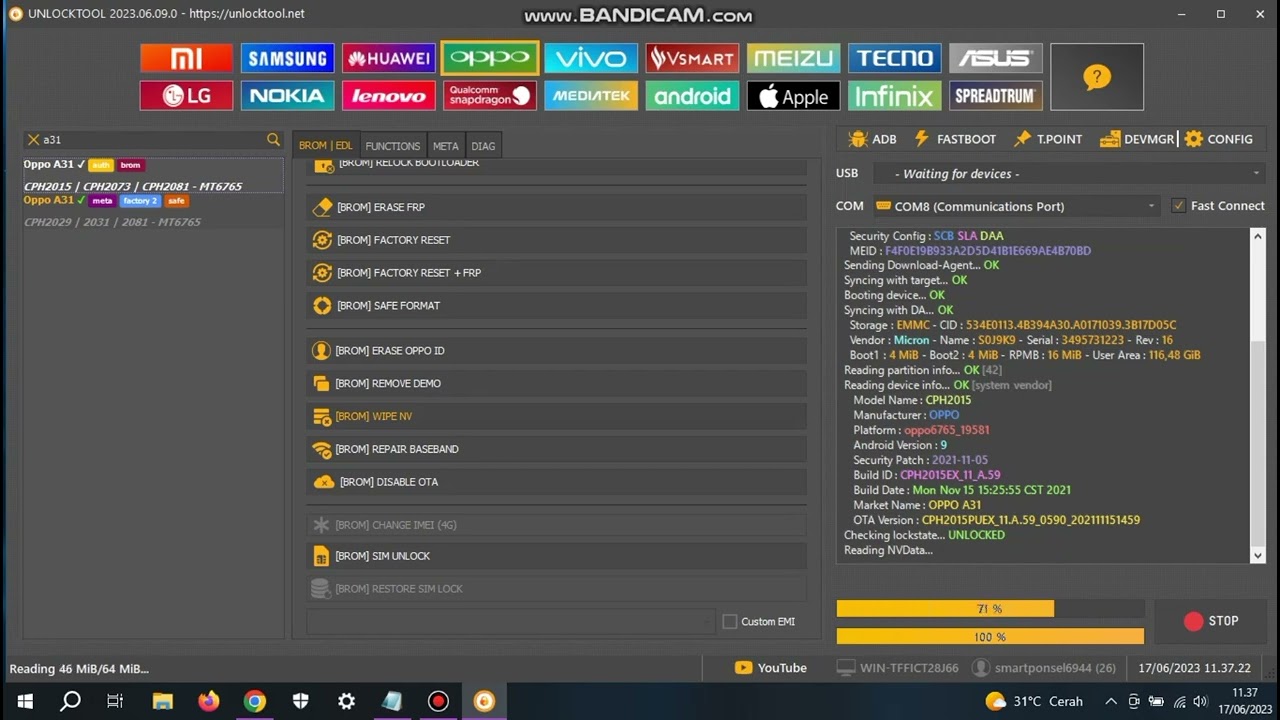Click the 71% progress bar
Screen dimensions: 1280x720
click(x=990, y=608)
